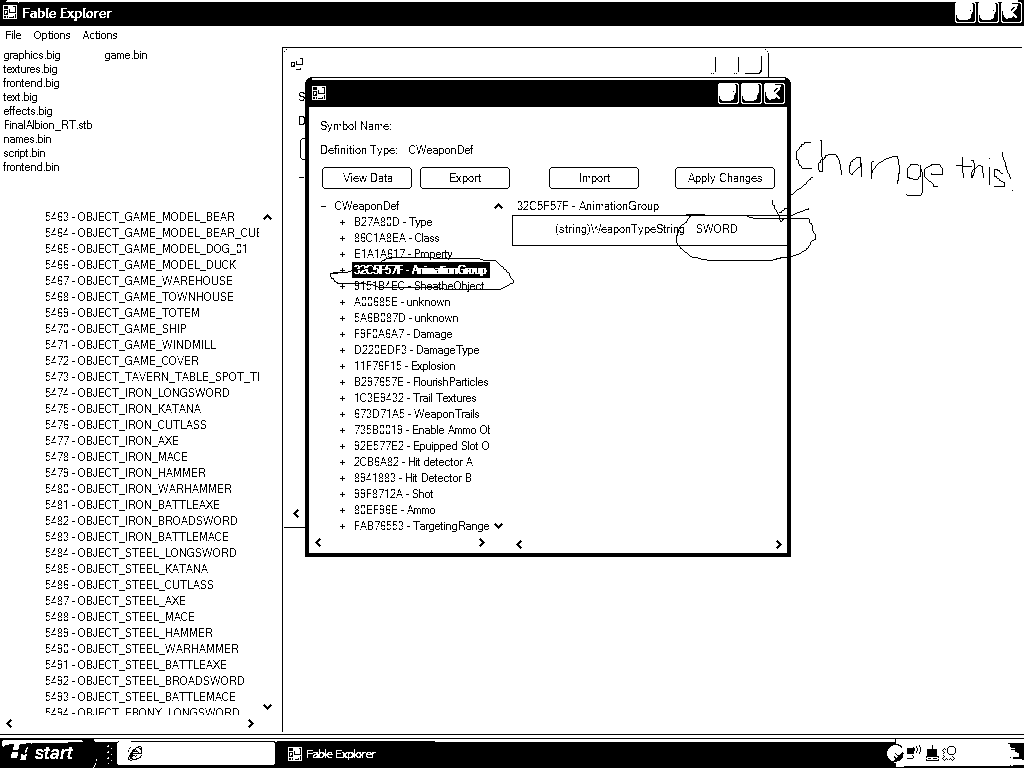1024x768 pixels.
Task: Open the File menu
Action: tap(13, 35)
